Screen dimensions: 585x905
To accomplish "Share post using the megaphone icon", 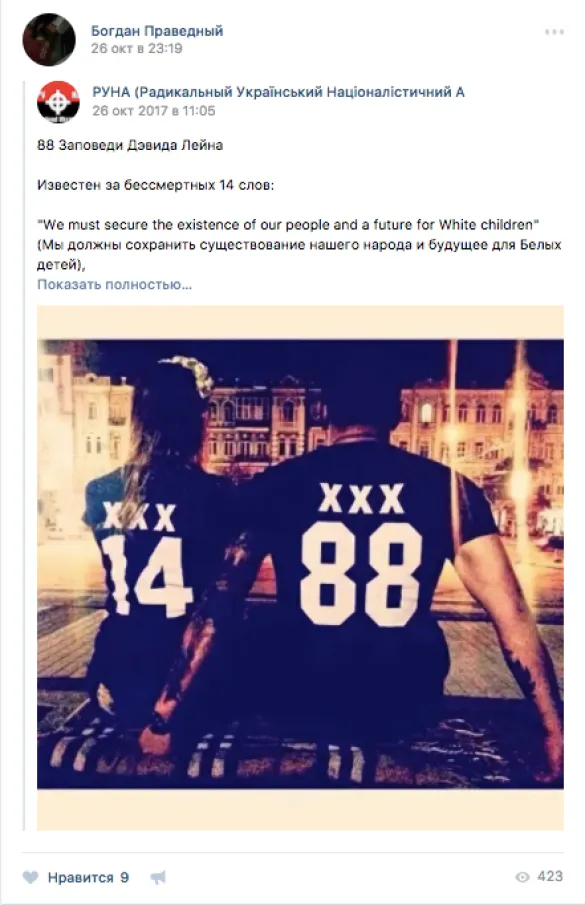I will pyautogui.click(x=158, y=878).
